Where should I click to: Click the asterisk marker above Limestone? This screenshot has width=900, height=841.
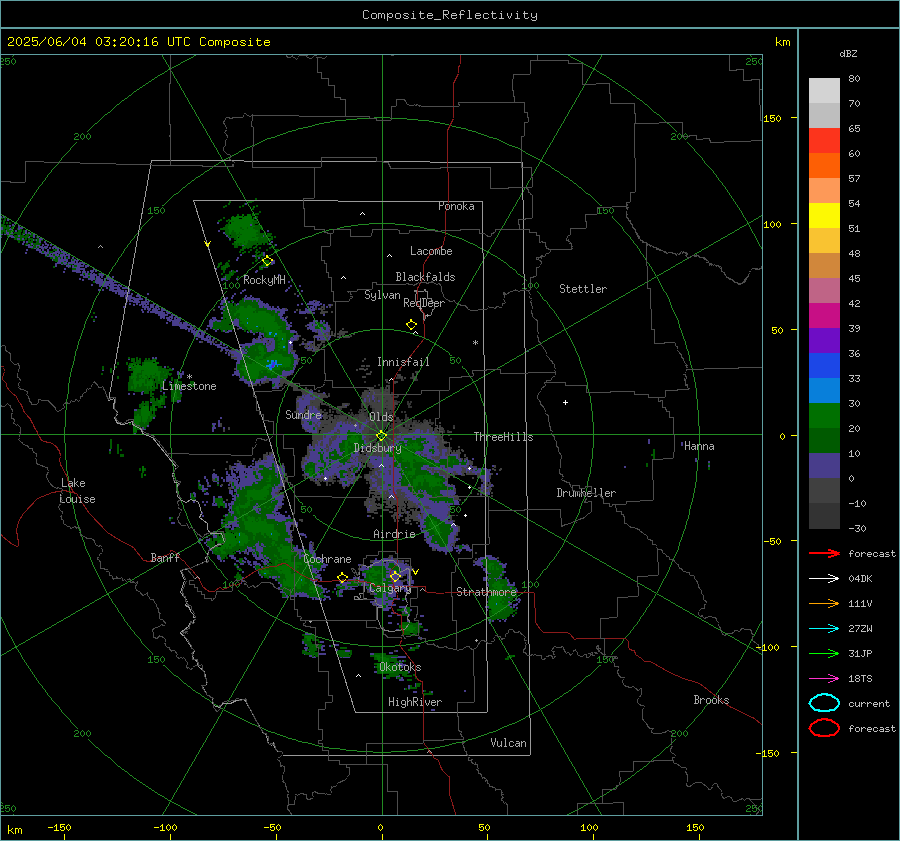click(x=189, y=377)
